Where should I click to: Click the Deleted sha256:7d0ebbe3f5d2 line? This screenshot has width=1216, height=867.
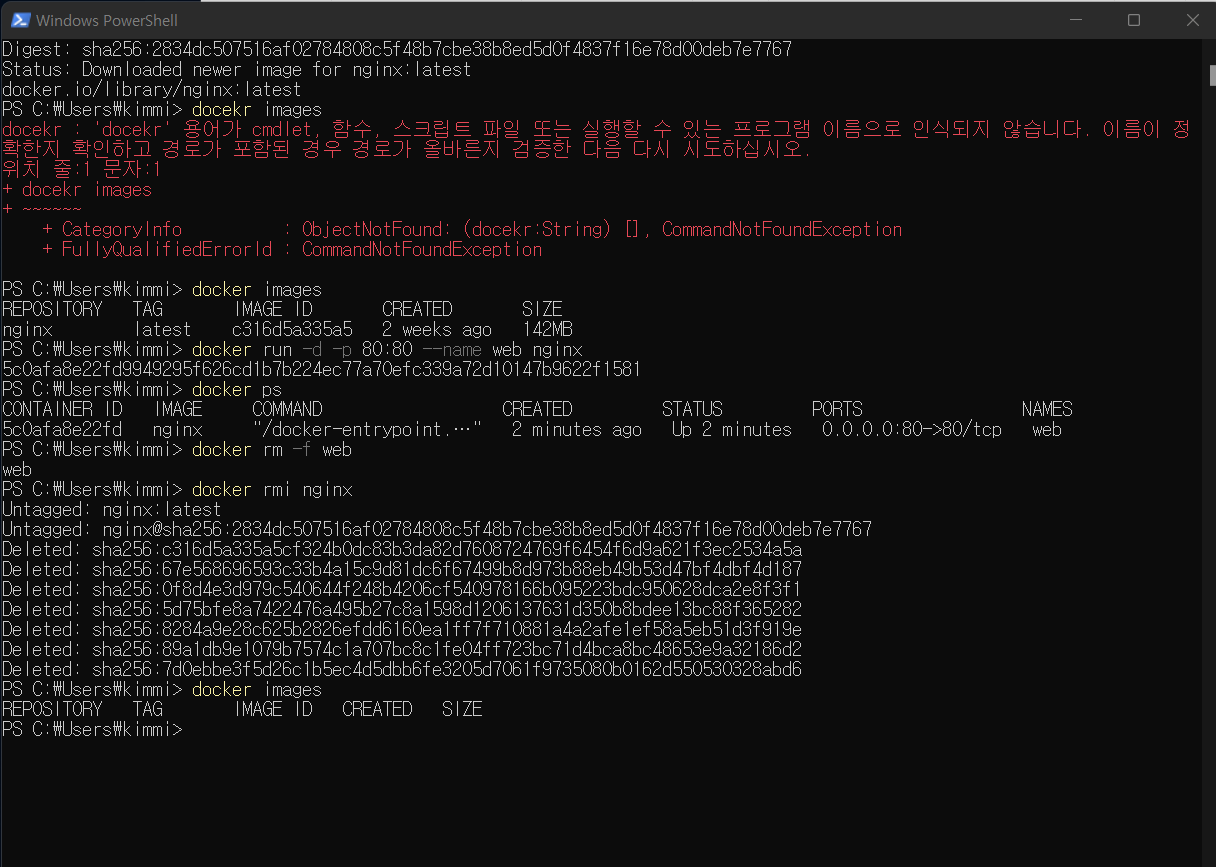[x=402, y=669]
